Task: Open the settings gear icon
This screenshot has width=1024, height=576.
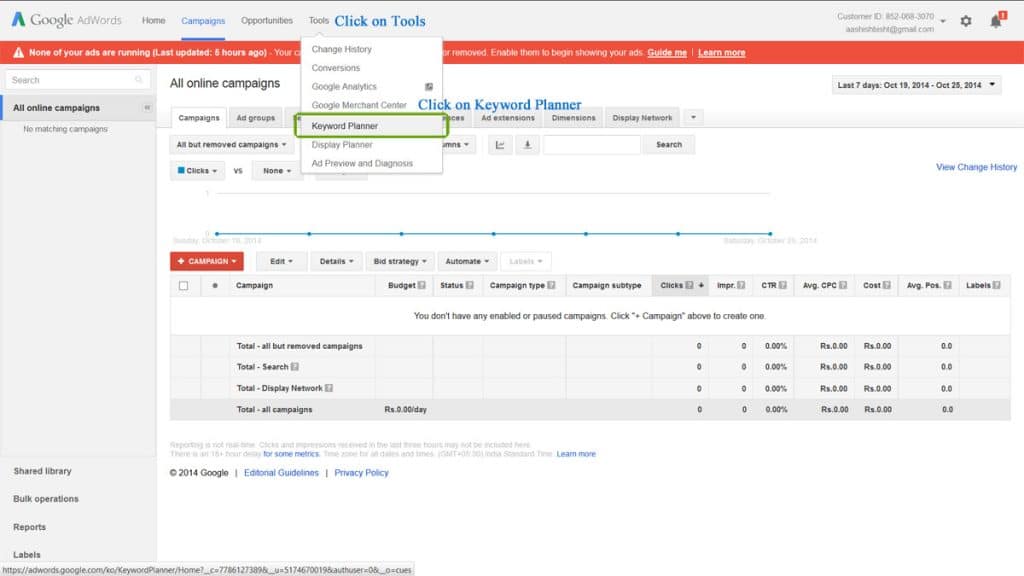Action: point(965,20)
